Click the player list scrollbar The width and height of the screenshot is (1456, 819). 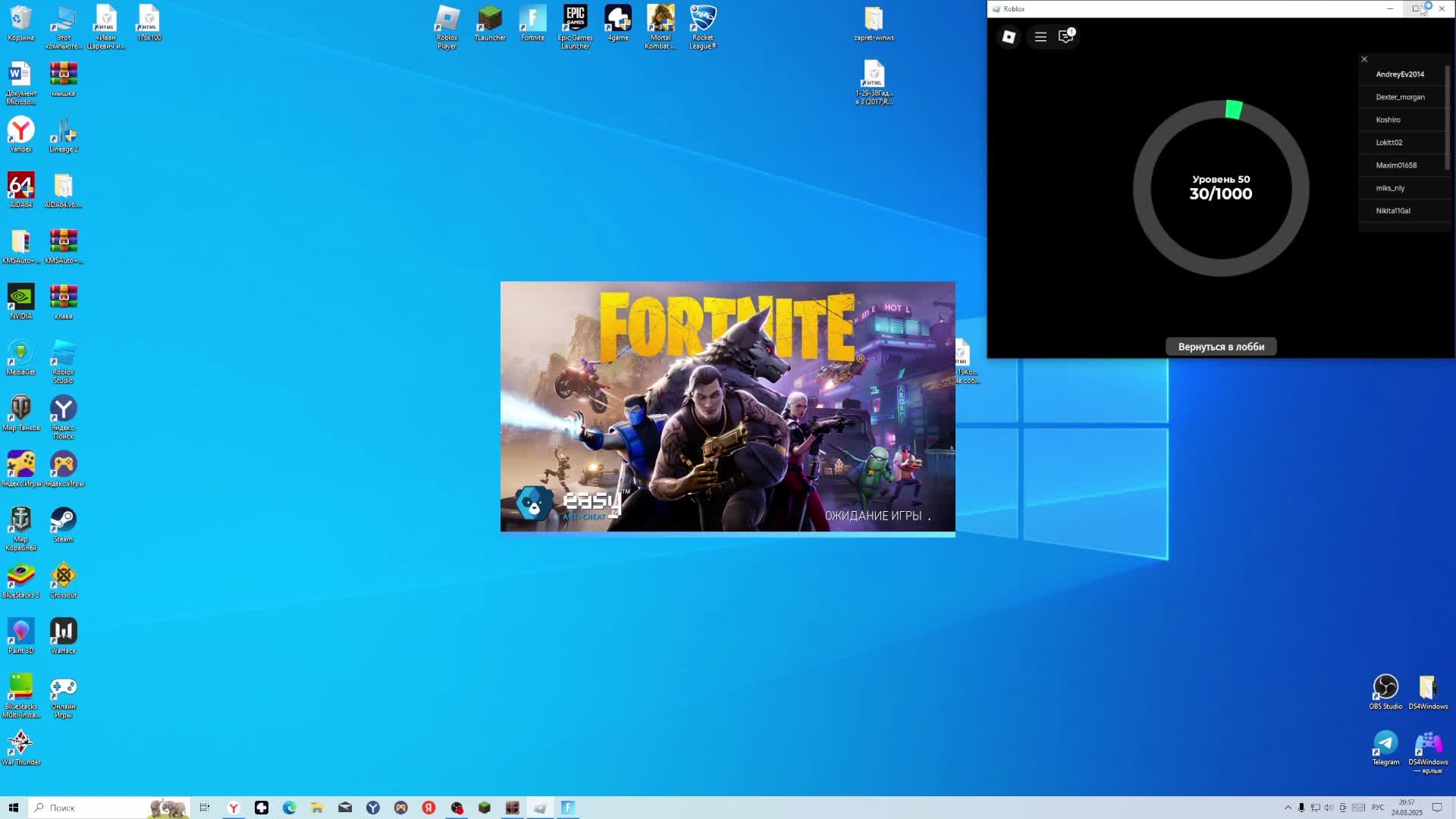click(x=1447, y=118)
